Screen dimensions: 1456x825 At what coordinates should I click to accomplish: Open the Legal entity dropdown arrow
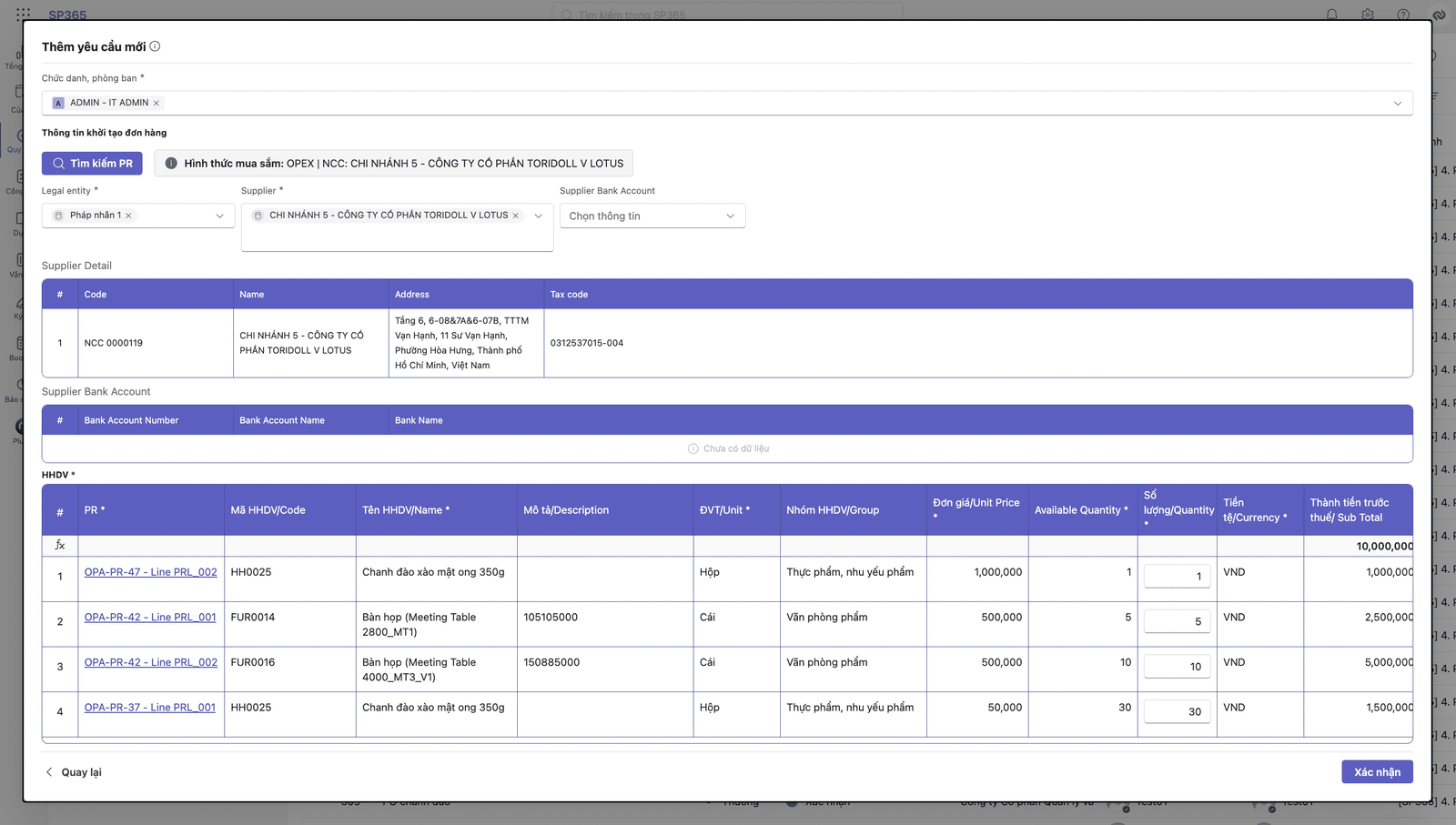tap(219, 216)
